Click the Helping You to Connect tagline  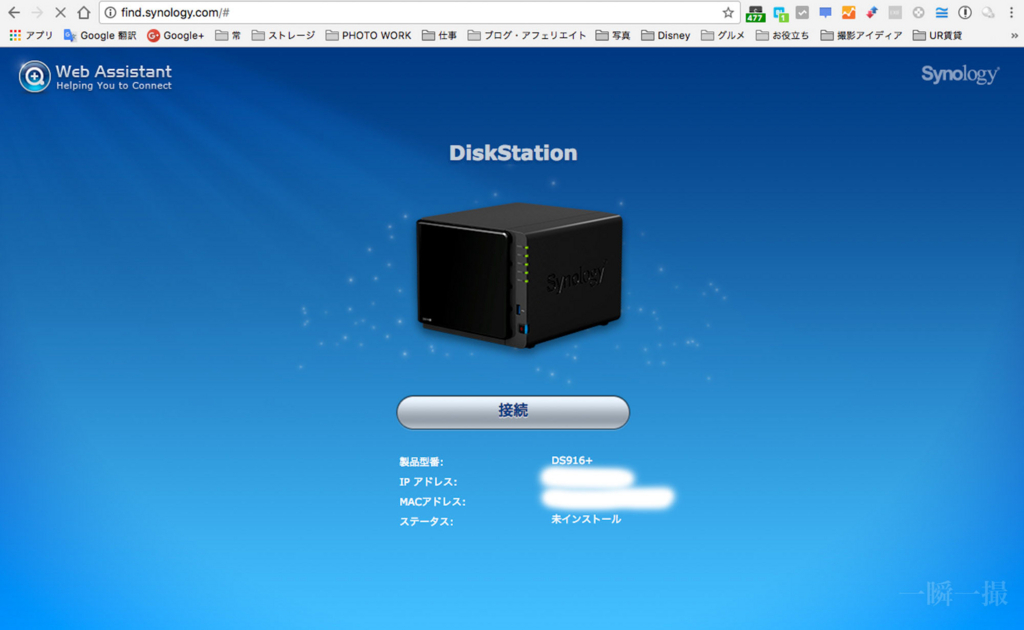point(114,86)
